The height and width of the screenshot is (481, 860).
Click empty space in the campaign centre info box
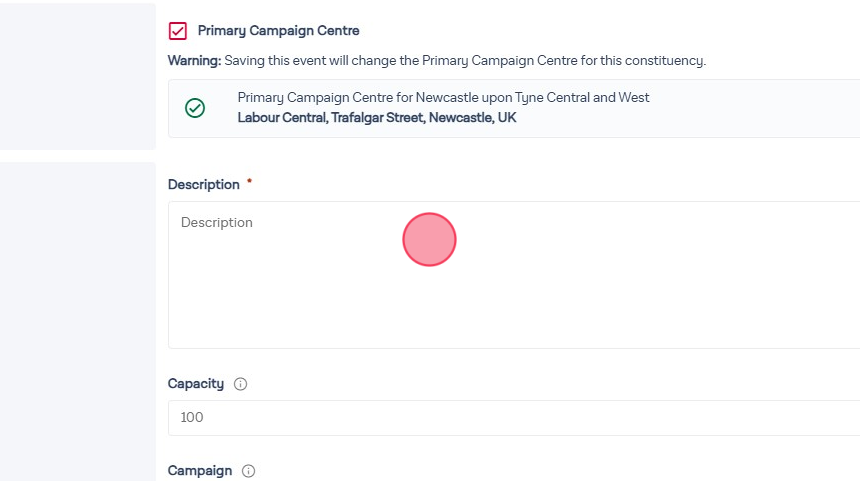click(x=720, y=108)
